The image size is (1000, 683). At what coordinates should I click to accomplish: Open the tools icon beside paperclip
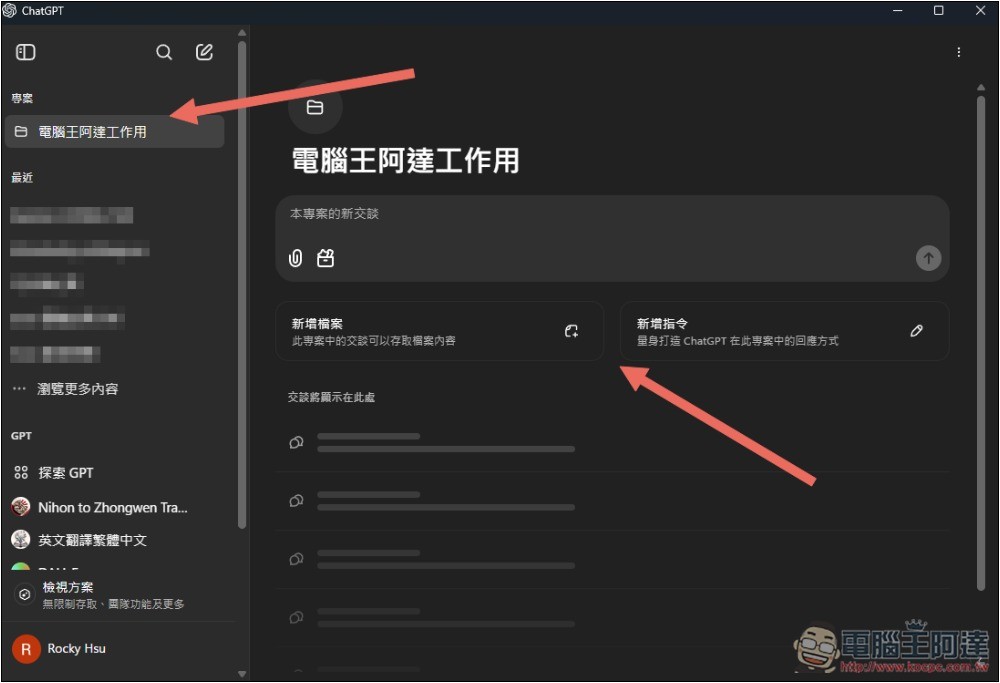click(x=325, y=258)
